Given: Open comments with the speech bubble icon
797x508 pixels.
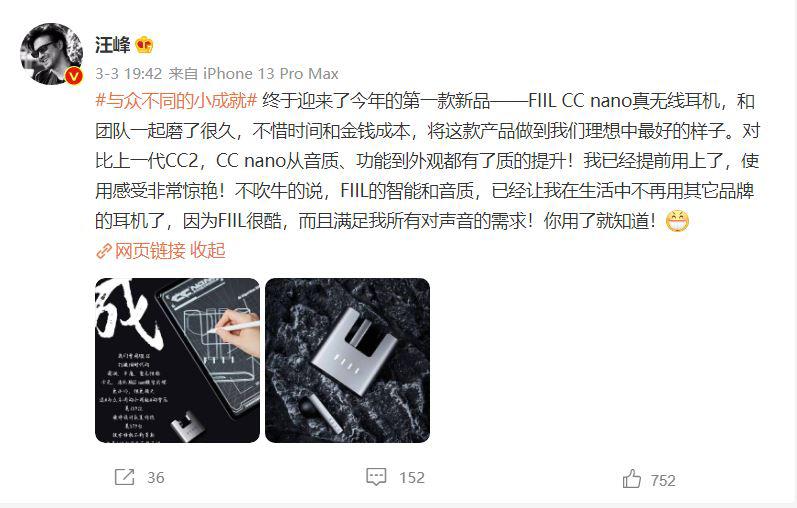Looking at the screenshot, I should (x=376, y=477).
